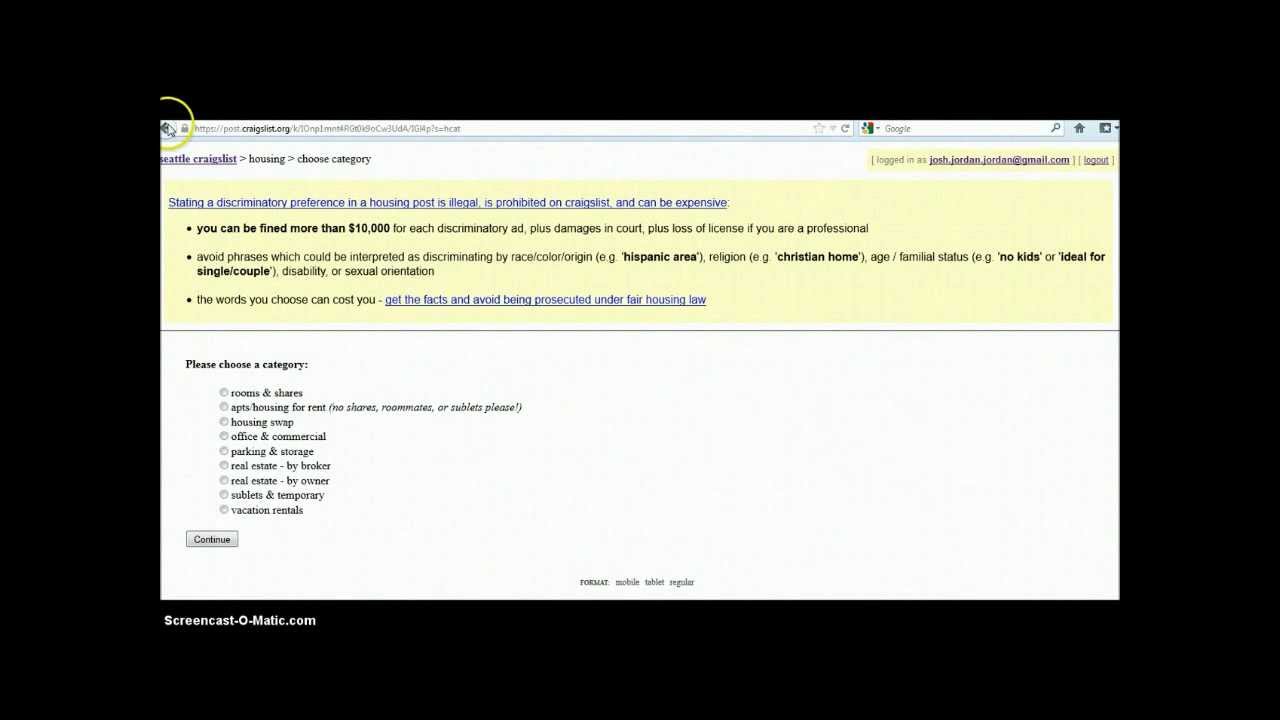Choose real estate - by owner
This screenshot has height=720, width=1280.
224,480
